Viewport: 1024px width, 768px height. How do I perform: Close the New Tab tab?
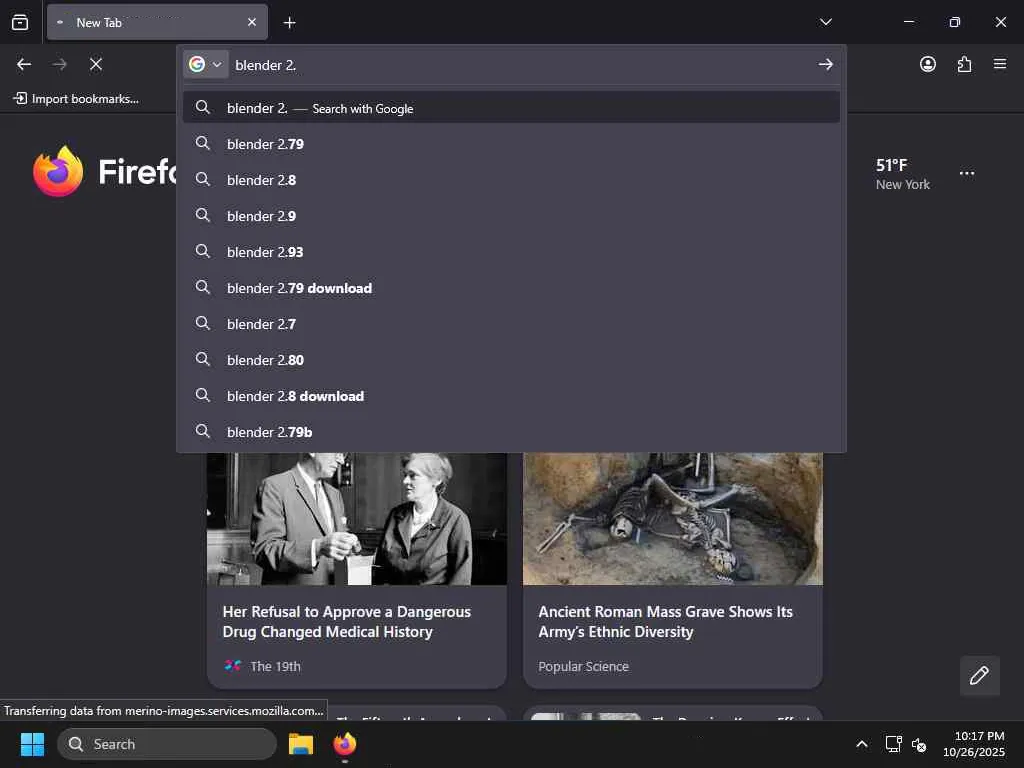pyautogui.click(x=251, y=22)
